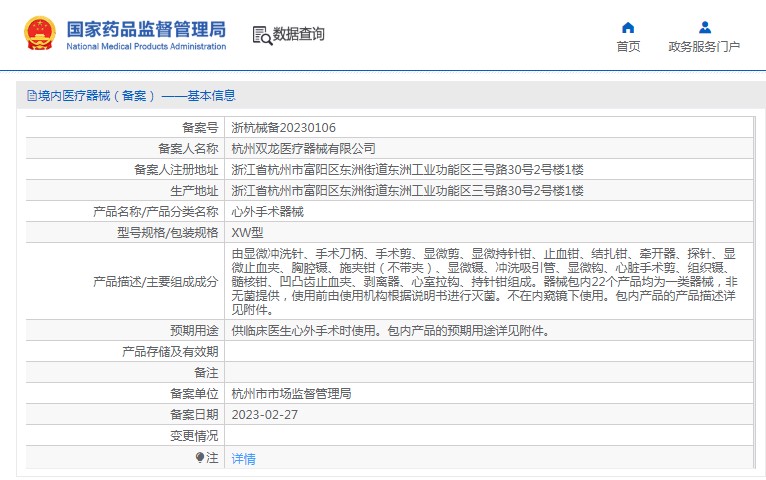Image resolution: width=766 pixels, height=480 pixels.
Task: Click the 备案号 row label
Action: click(200, 128)
